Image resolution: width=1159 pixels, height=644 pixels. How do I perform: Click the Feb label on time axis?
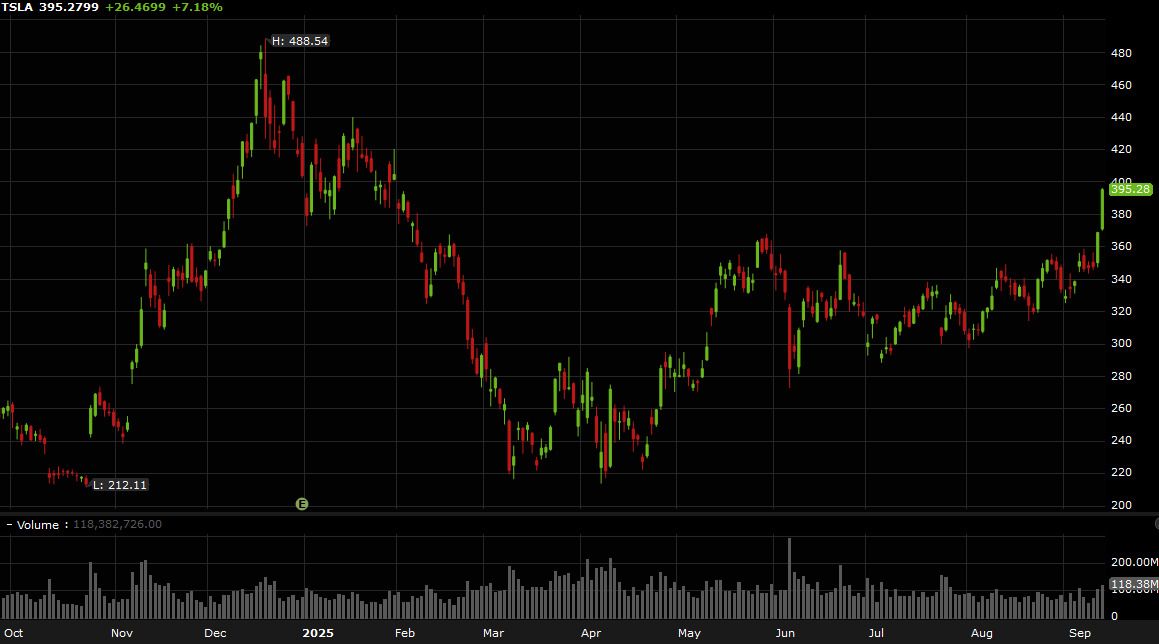coord(405,633)
